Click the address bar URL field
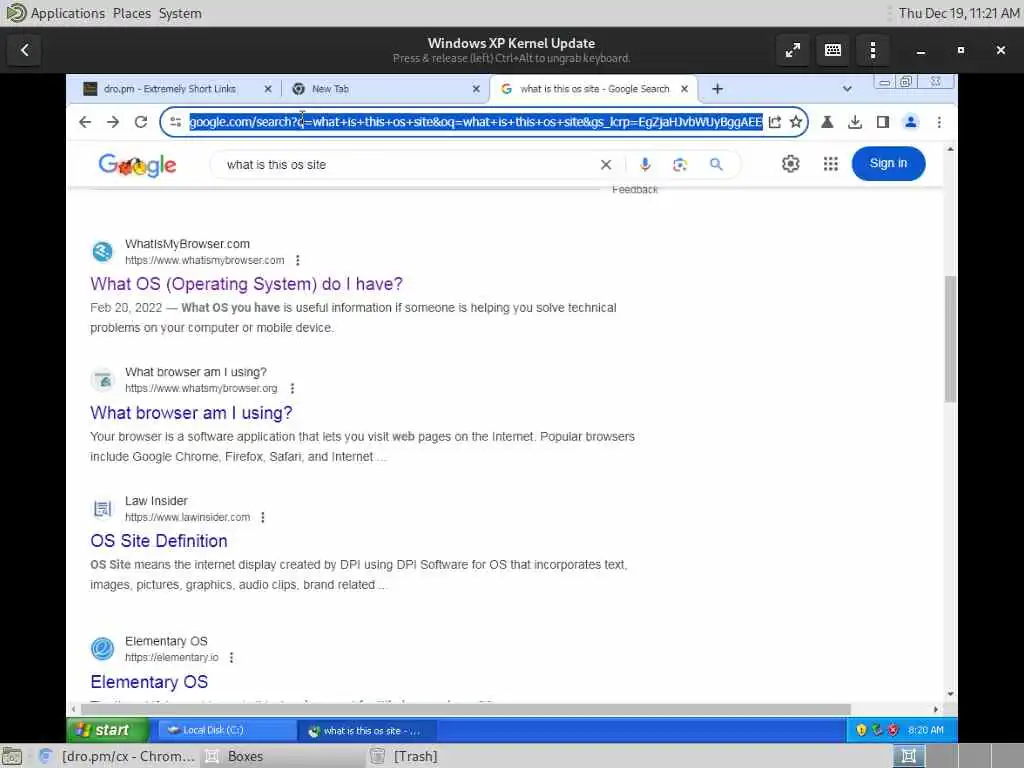1024x768 pixels. [475, 122]
